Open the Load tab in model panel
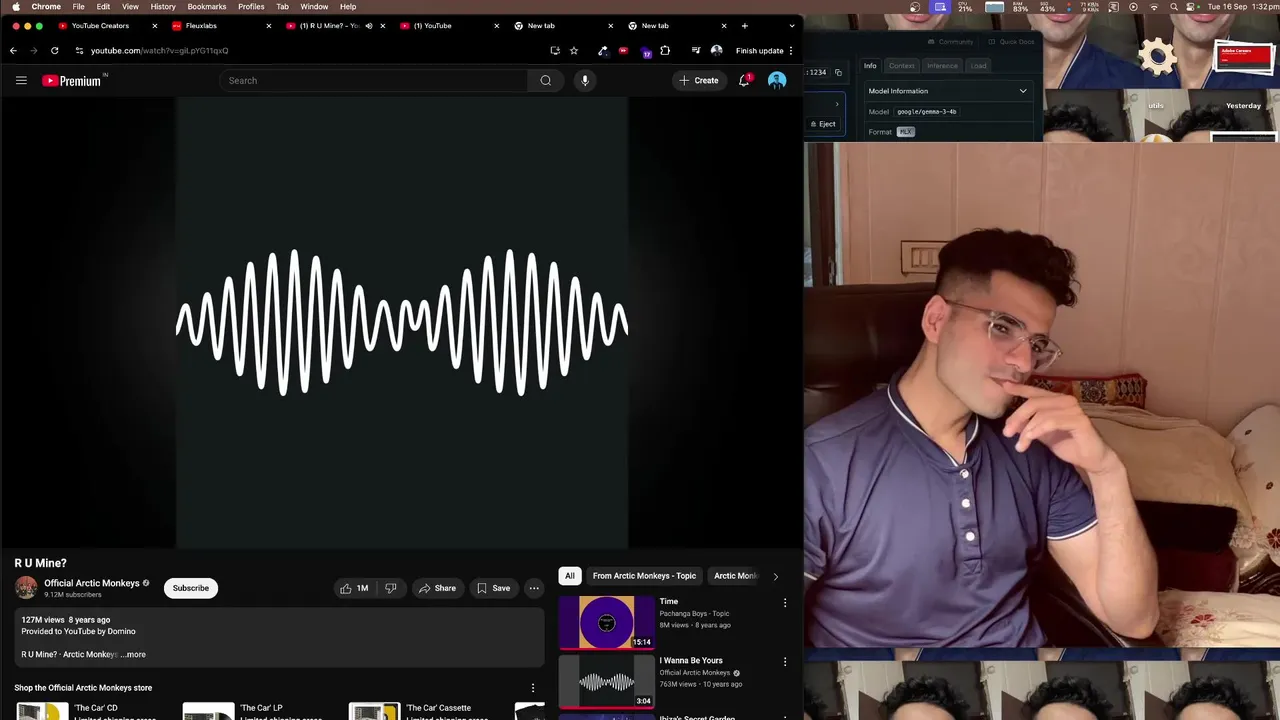 (x=978, y=66)
